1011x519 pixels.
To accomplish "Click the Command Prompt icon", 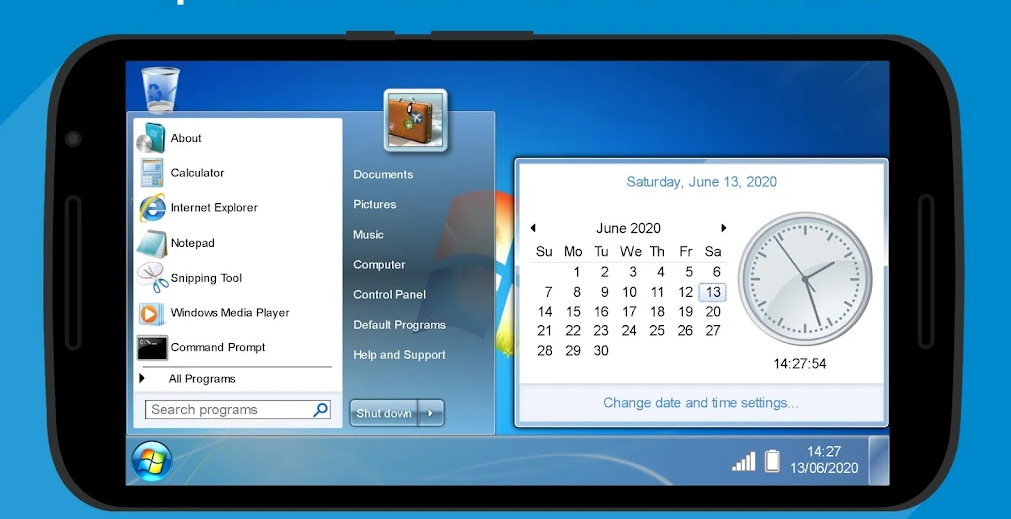I will pos(152,348).
